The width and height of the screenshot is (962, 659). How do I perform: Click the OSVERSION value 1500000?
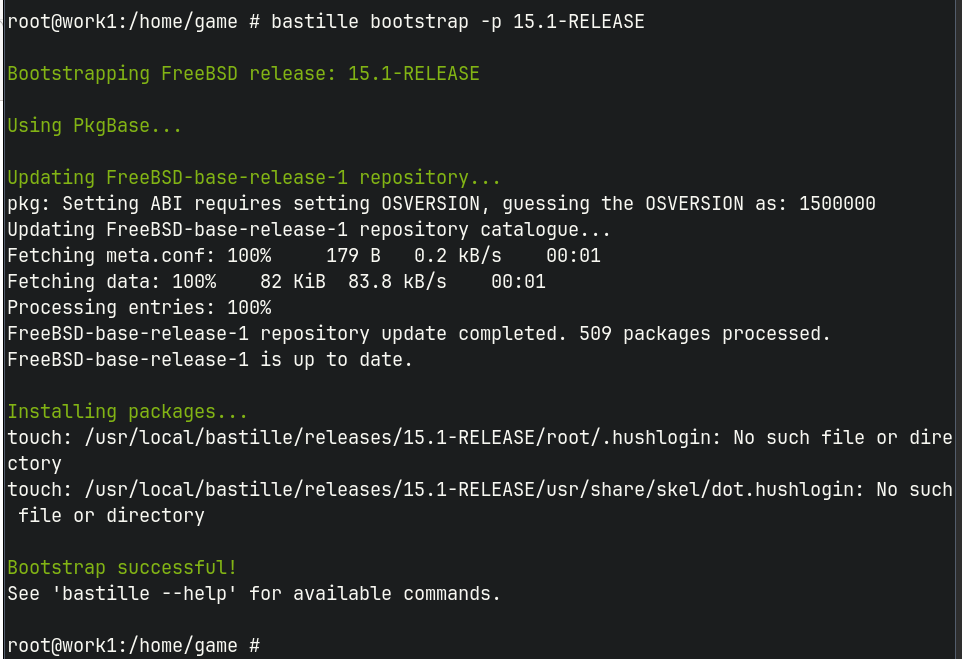[837, 204]
